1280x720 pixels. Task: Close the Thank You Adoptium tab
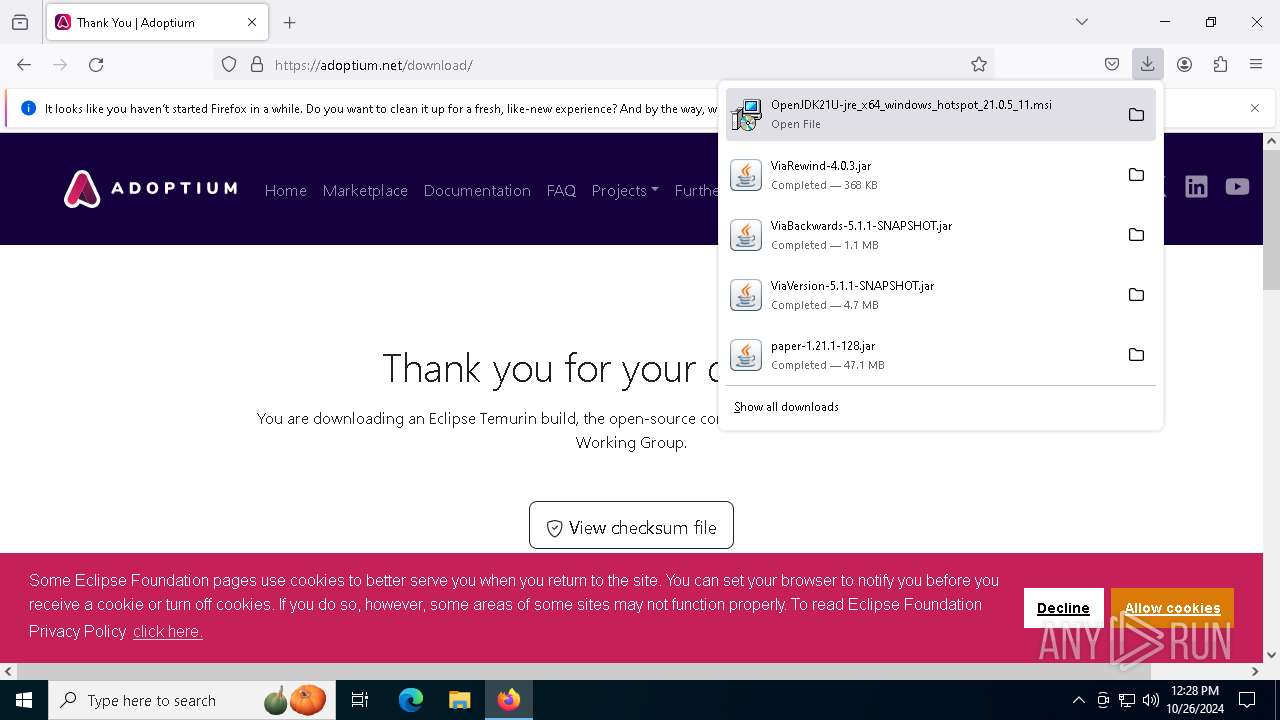coord(252,22)
